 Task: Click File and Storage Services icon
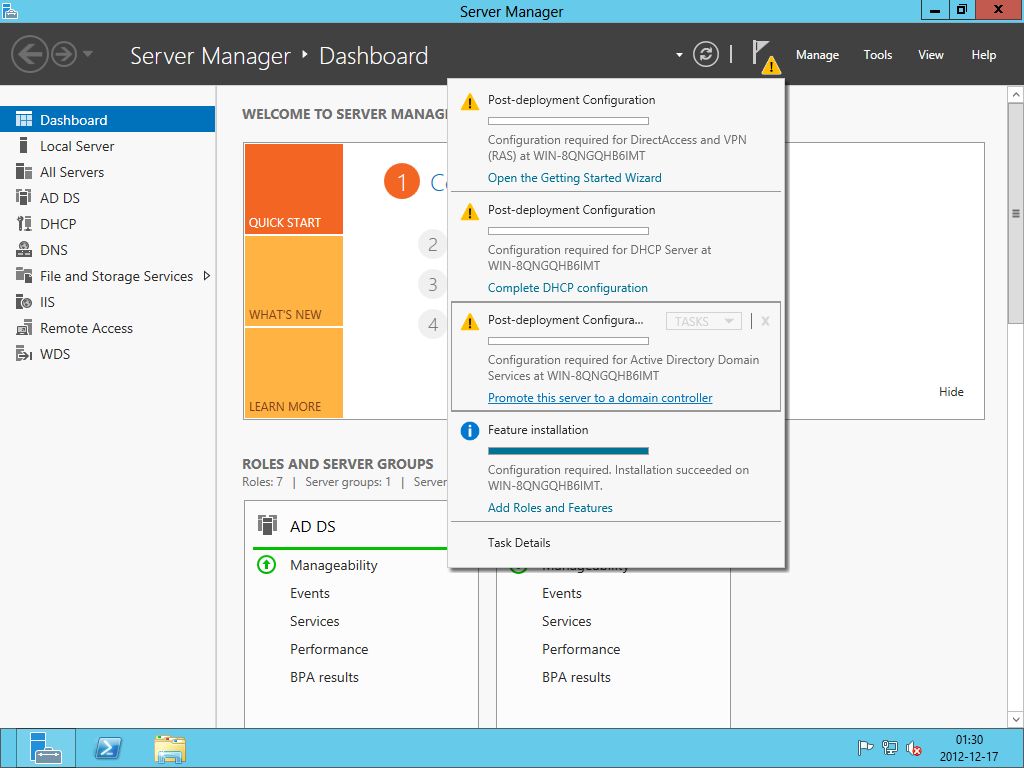click(24, 276)
